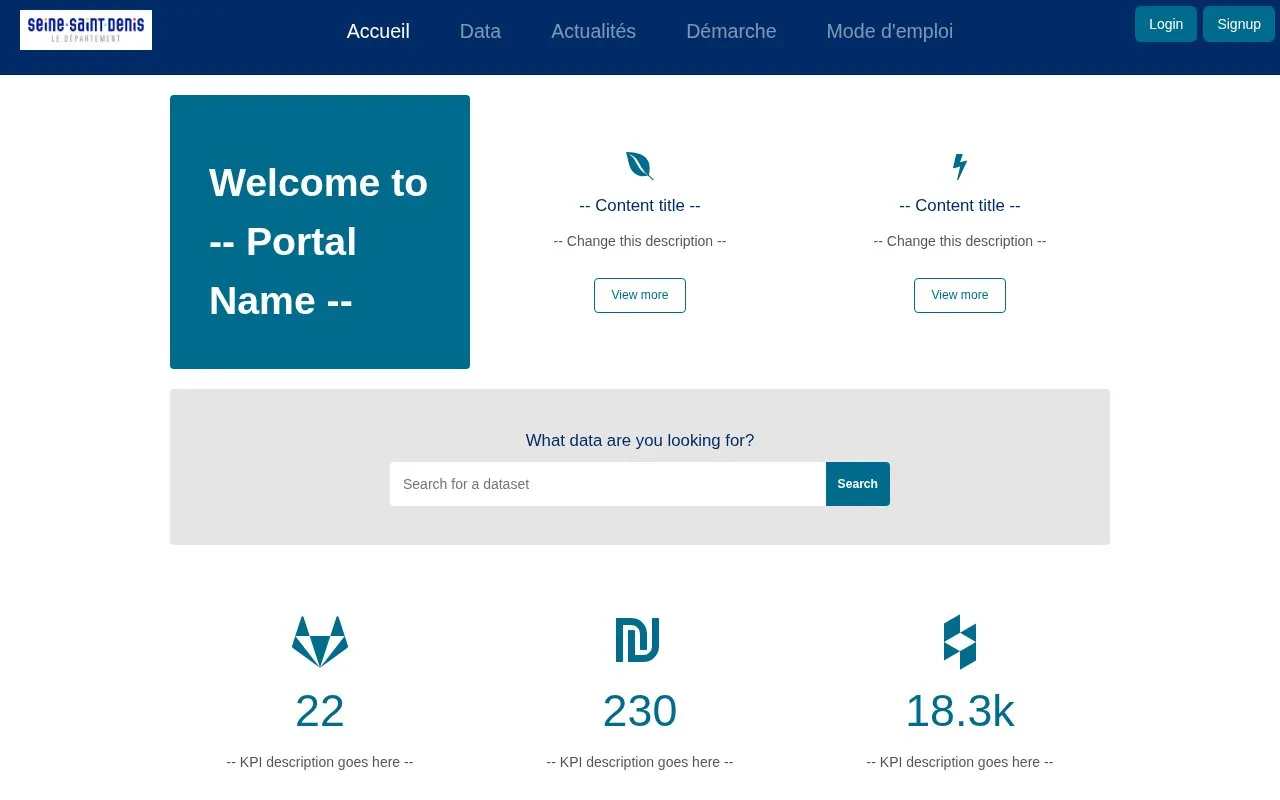Click the Signup button
The height and width of the screenshot is (800, 1280).
1239,24
